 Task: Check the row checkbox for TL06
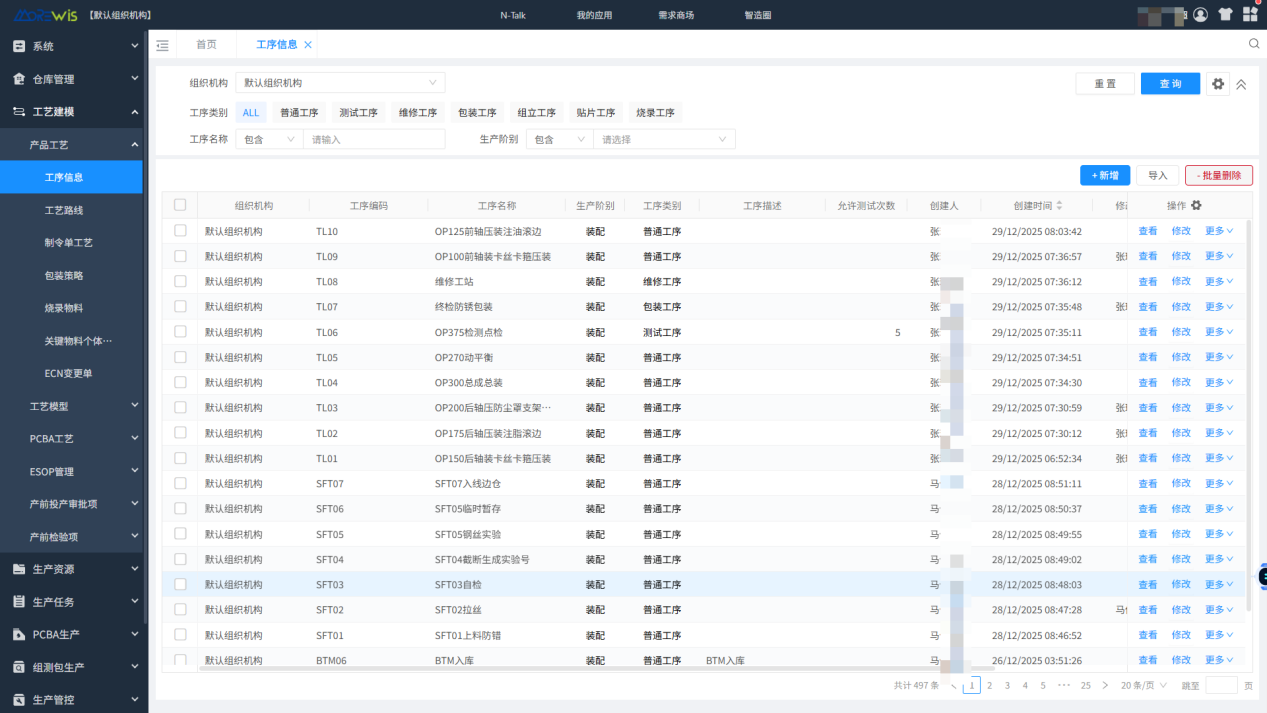tap(180, 331)
